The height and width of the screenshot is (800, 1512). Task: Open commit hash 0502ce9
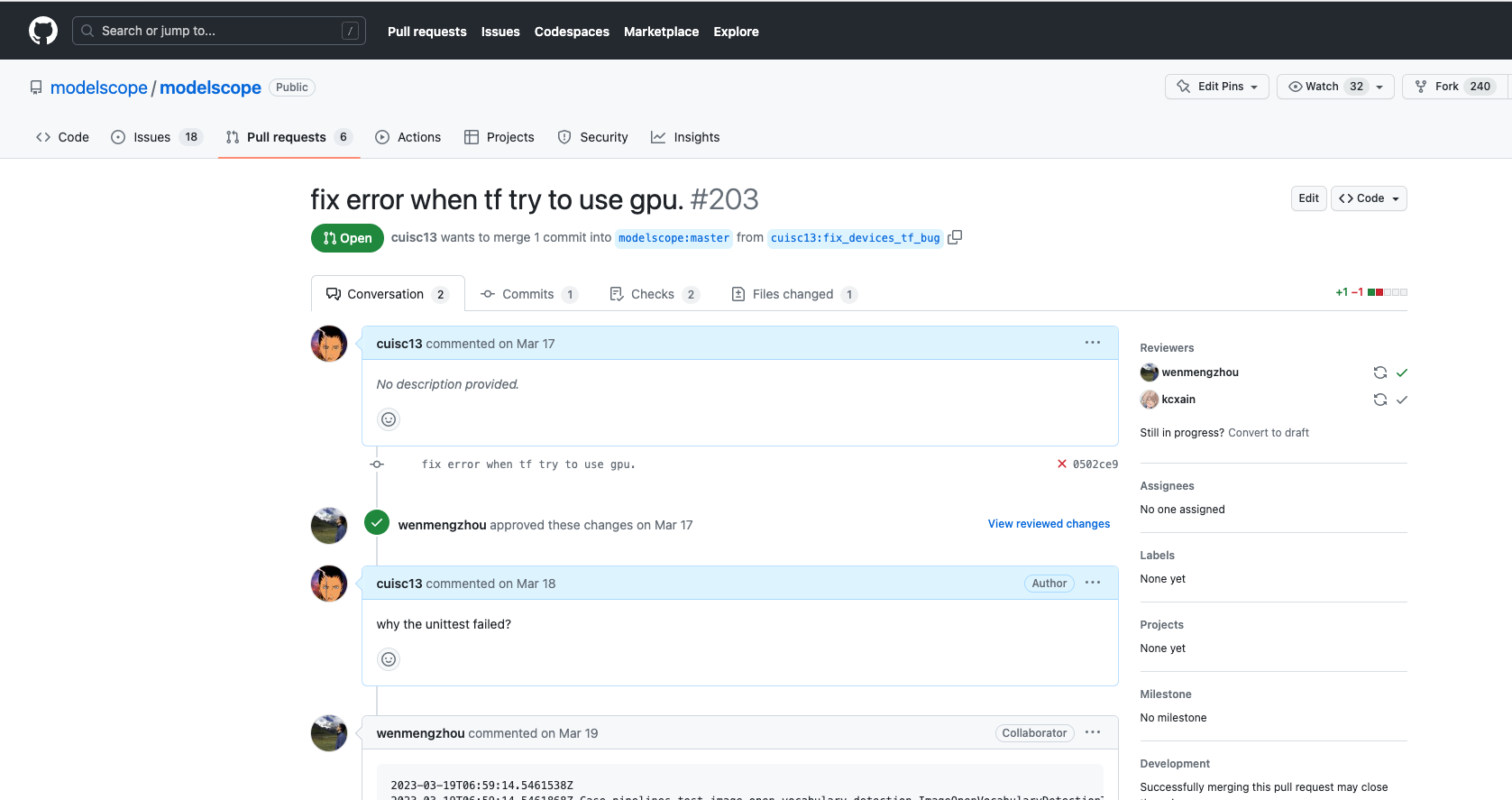(1095, 464)
